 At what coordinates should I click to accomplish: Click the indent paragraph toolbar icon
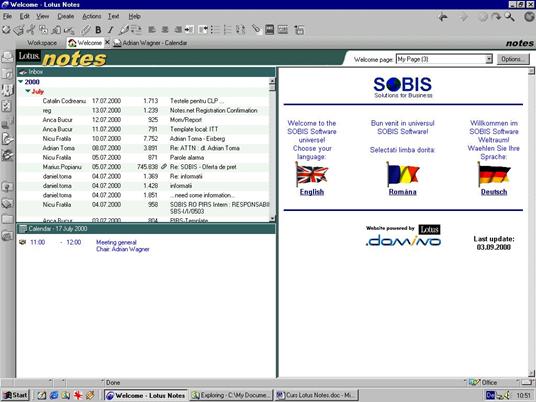point(189,30)
